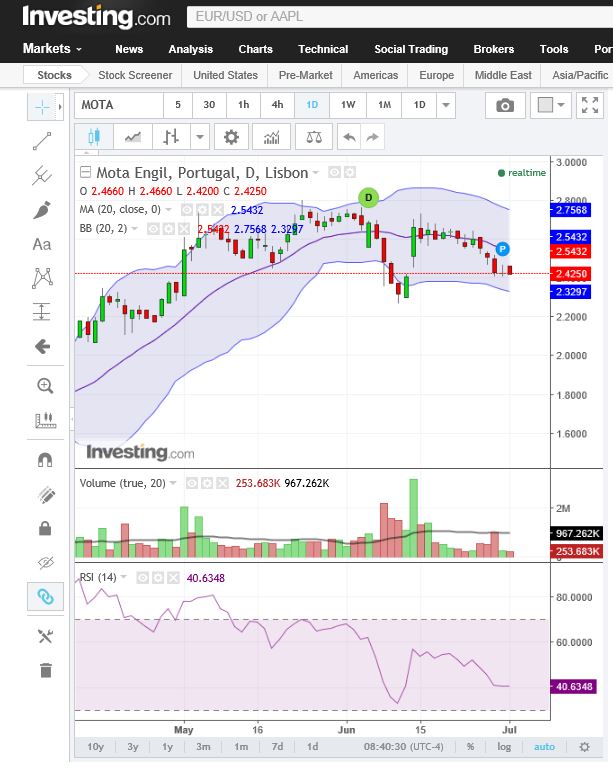Toggle auto scale mode
The height and width of the screenshot is (768, 613).
pos(544,747)
